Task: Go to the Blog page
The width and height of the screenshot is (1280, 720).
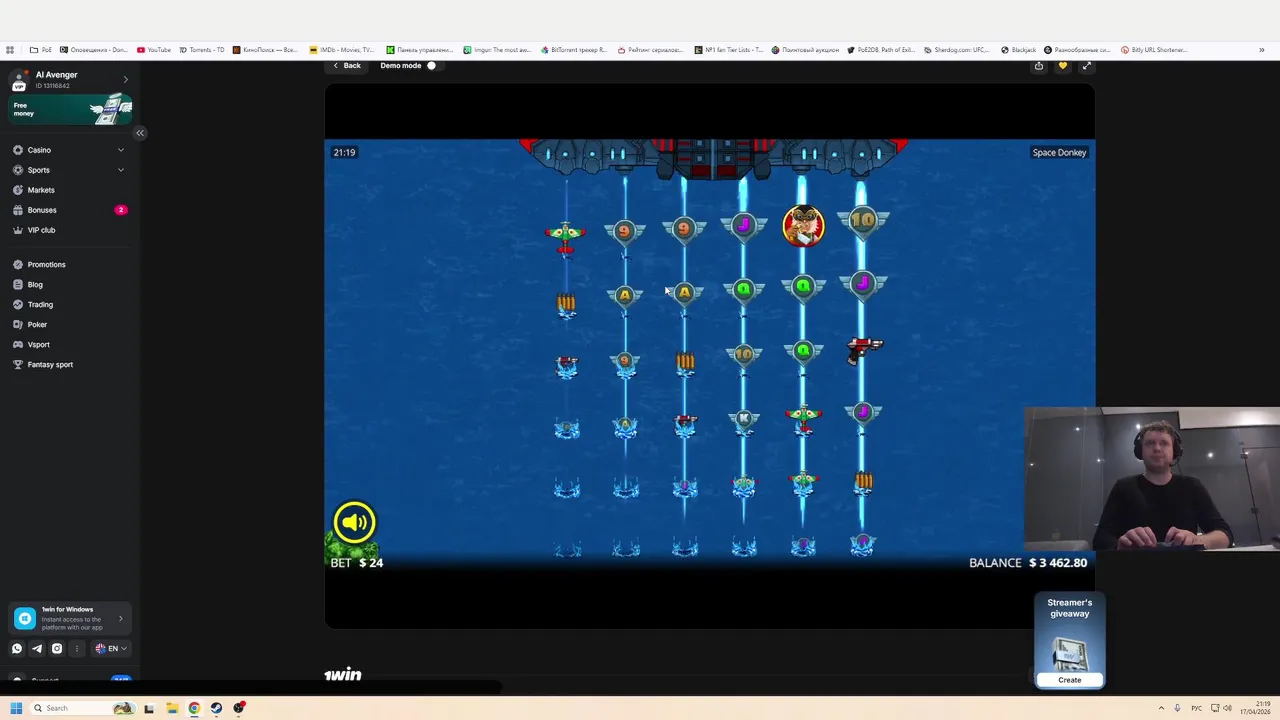Action: (35, 284)
